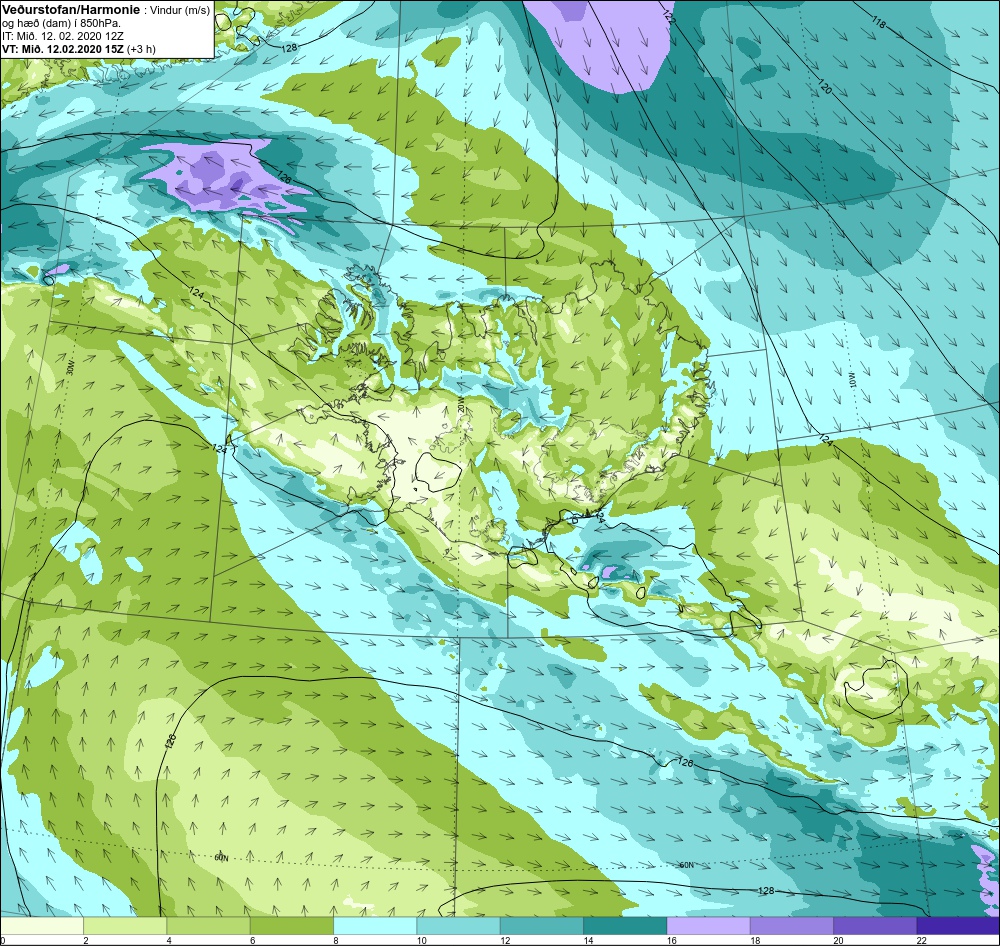The height and width of the screenshot is (946, 1000).
Task: Click the darkest purple legend swatch above 22
Action: pos(958,926)
